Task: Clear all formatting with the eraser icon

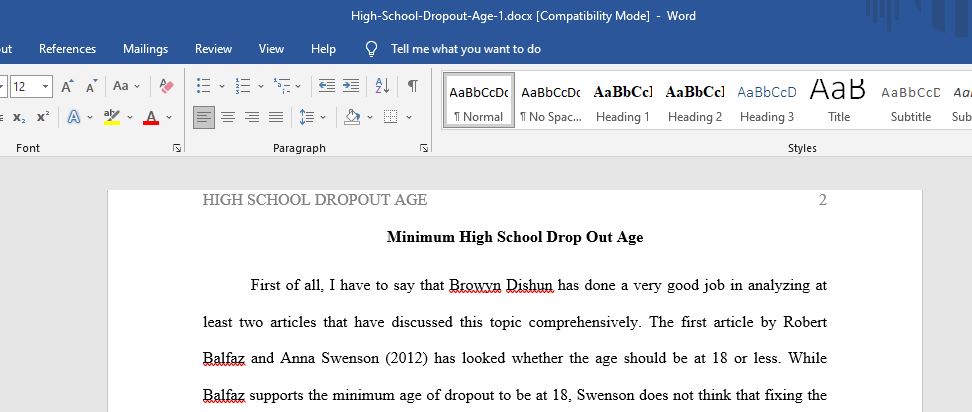Action: click(x=166, y=86)
